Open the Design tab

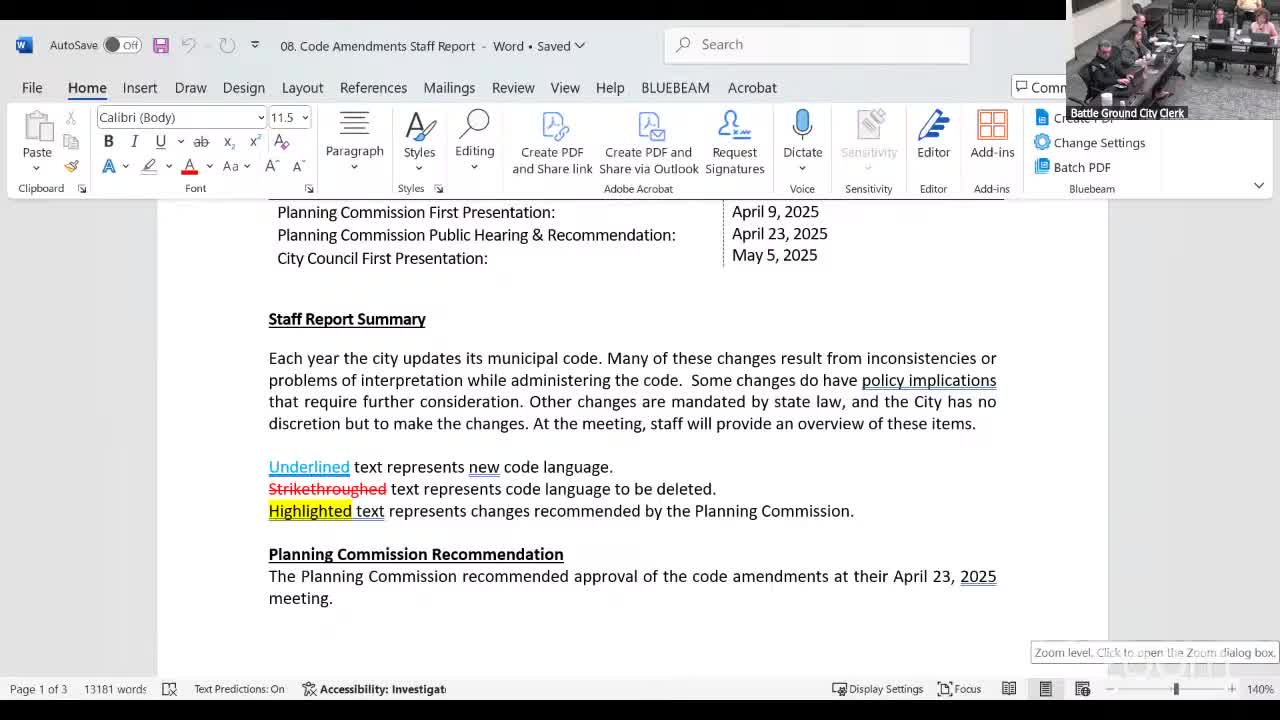pyautogui.click(x=244, y=88)
